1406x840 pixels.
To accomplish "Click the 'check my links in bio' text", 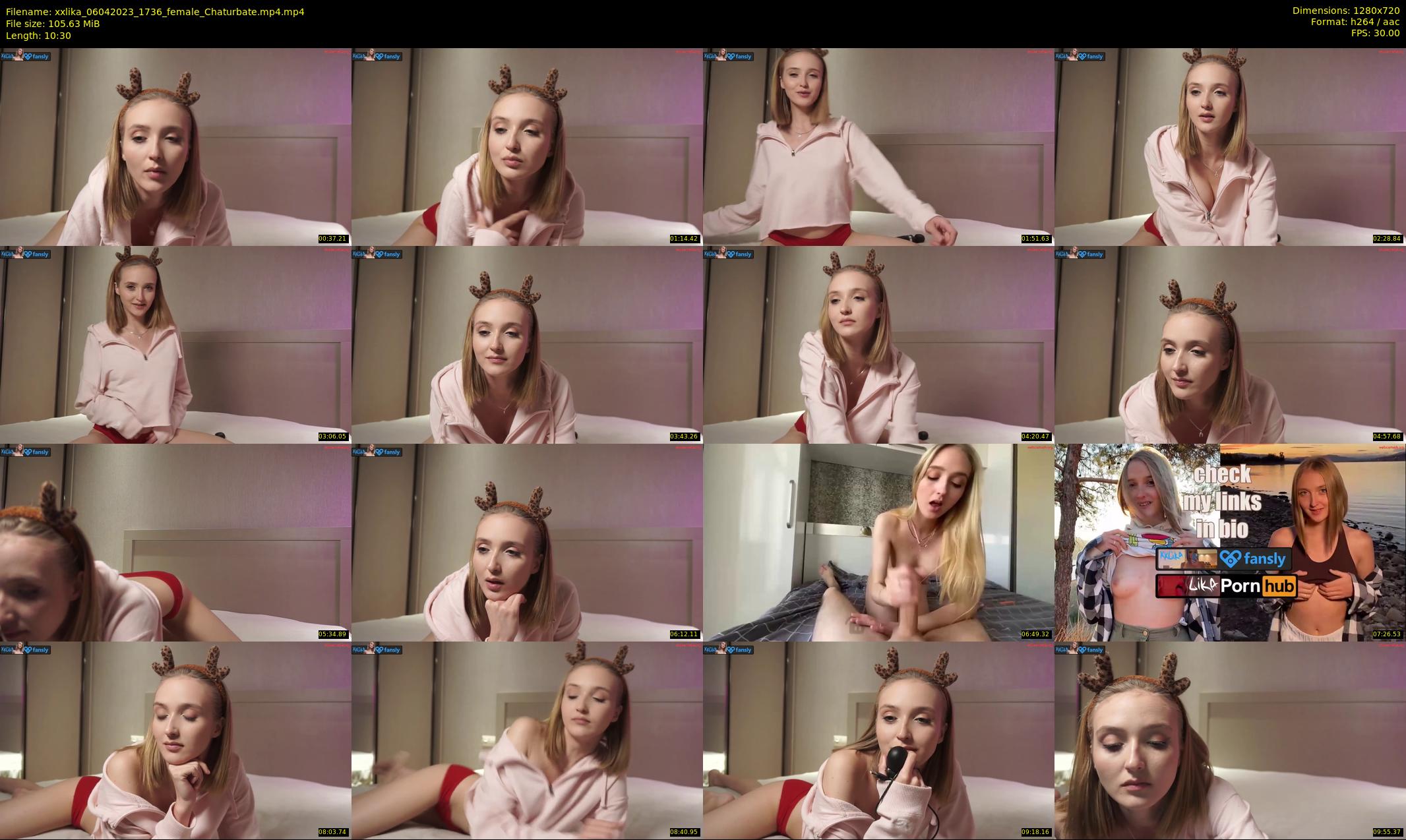I will click(x=1222, y=501).
